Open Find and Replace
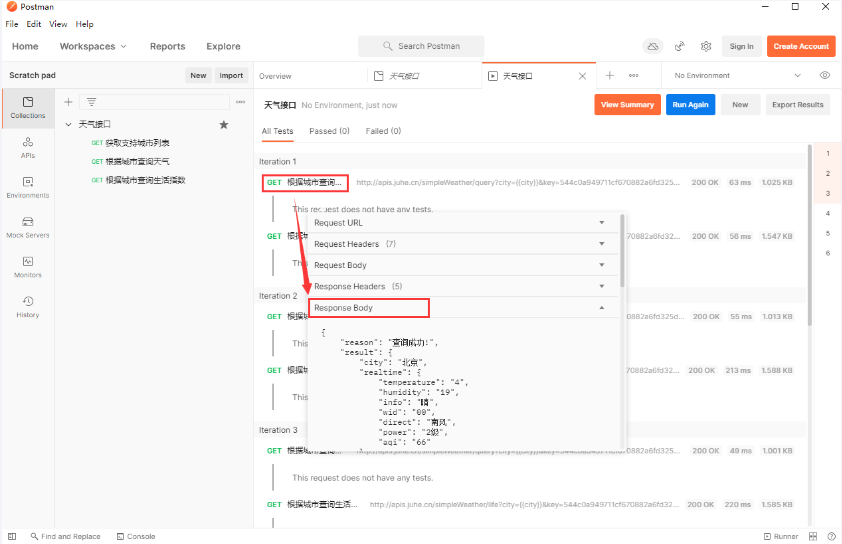 coord(66,536)
